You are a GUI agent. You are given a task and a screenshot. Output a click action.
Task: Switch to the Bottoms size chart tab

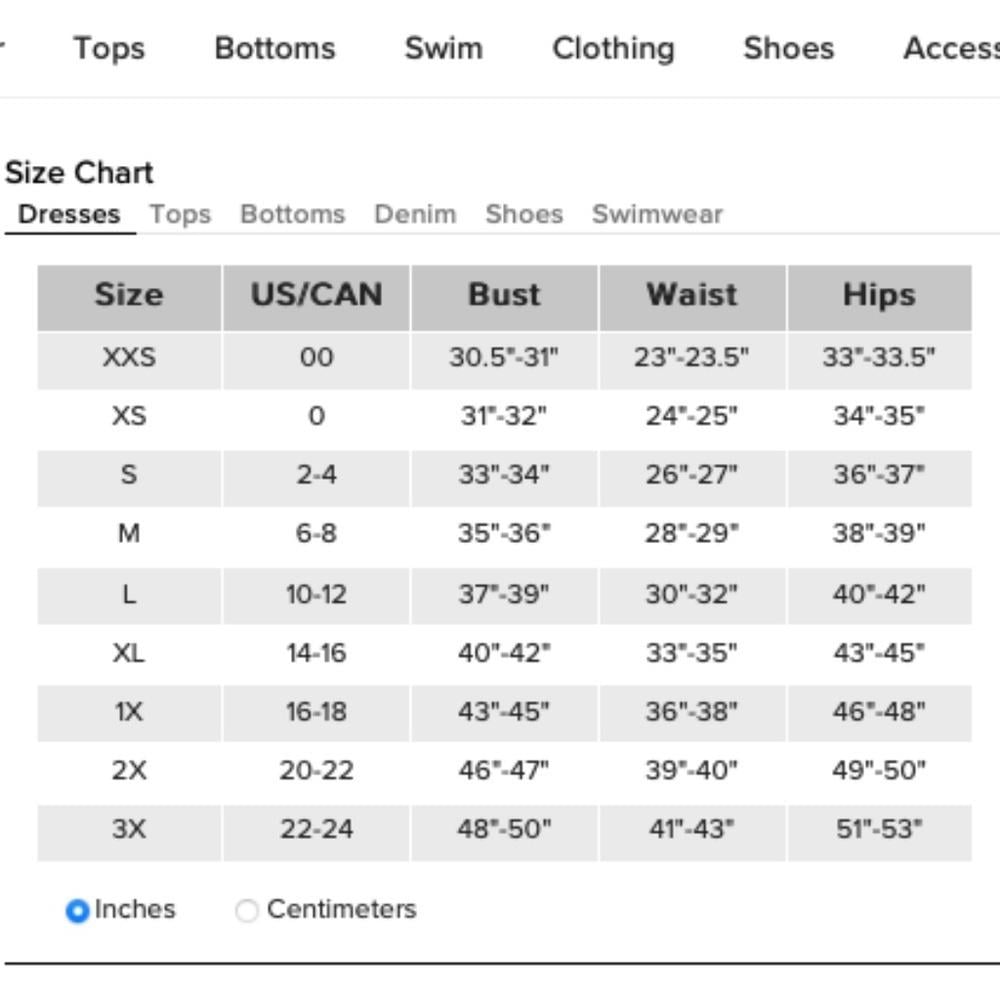click(293, 214)
